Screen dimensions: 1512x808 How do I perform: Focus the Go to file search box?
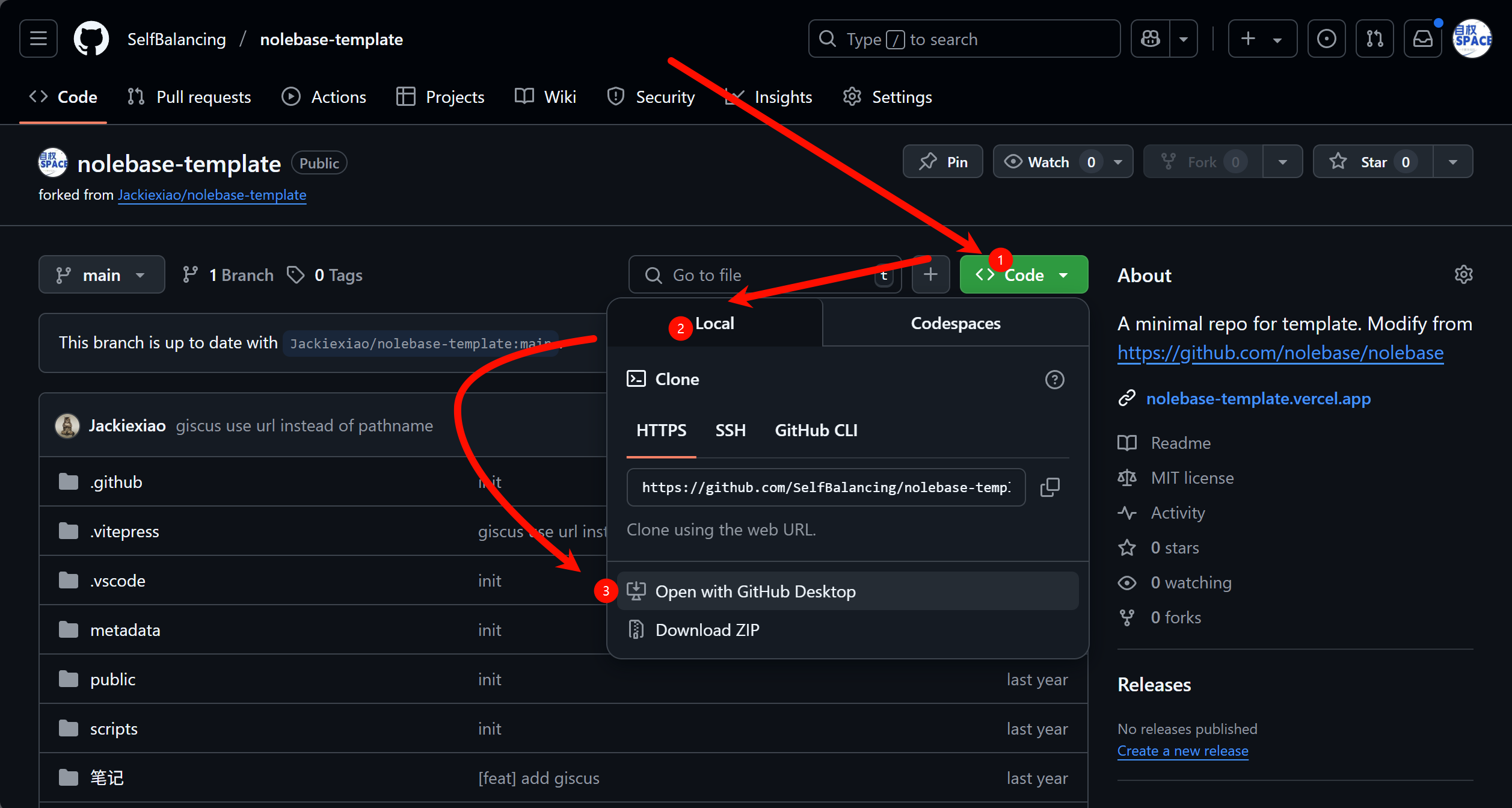(764, 275)
